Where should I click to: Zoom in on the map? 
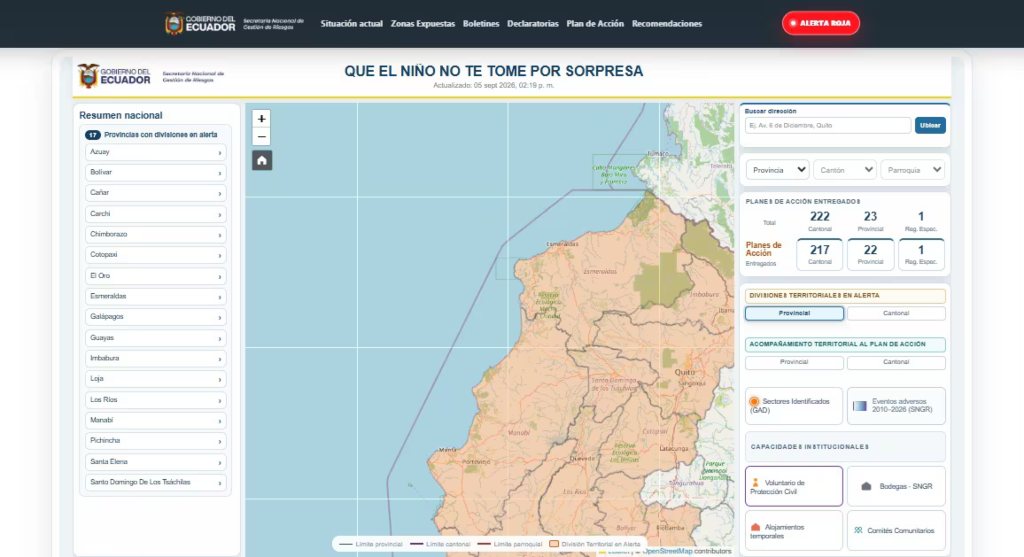tap(261, 119)
